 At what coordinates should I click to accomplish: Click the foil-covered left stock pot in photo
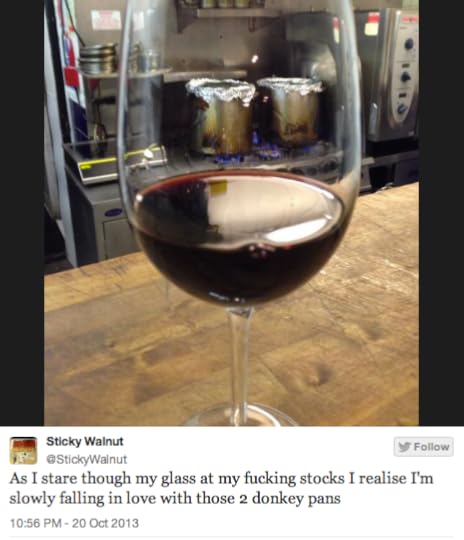point(221,115)
